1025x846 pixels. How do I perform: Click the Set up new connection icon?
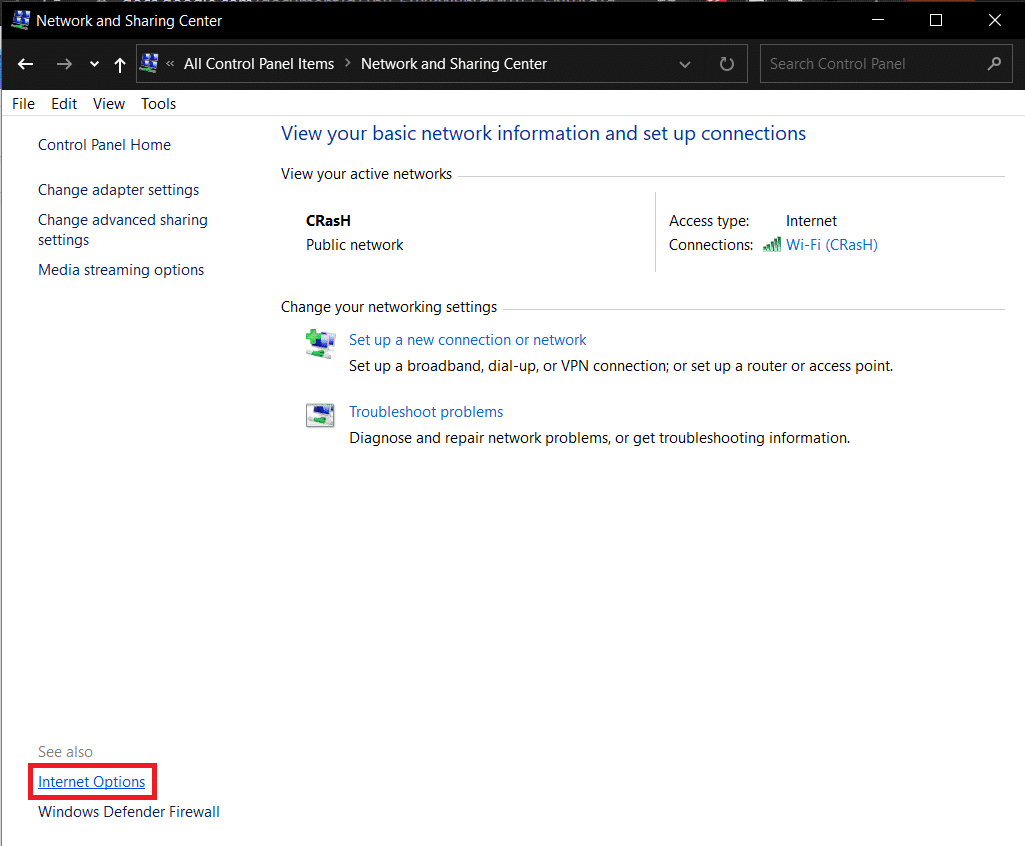[320, 343]
